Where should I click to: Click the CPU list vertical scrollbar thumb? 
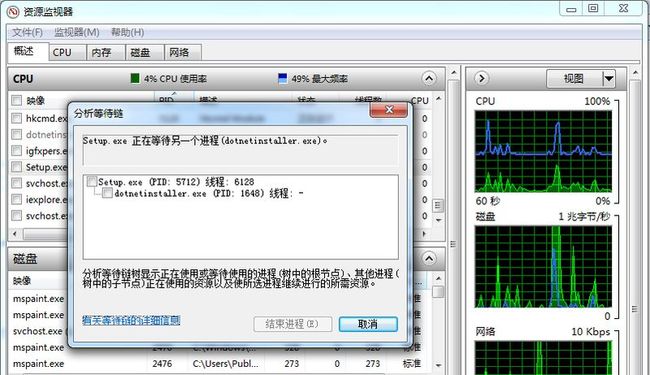(x=439, y=205)
